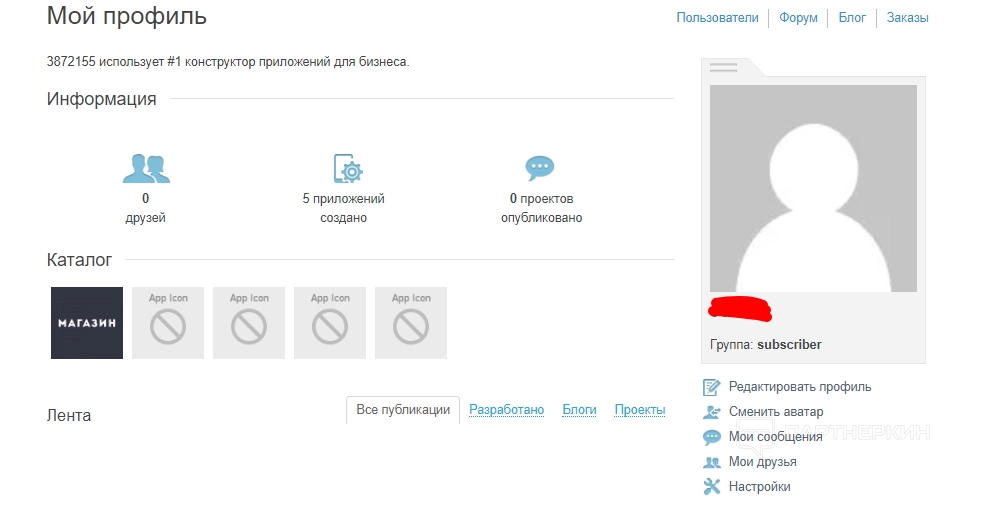Image resolution: width=981 pixels, height=510 pixels.
Task: Click the 0 проектов опубликовано text
Action: [x=542, y=208]
